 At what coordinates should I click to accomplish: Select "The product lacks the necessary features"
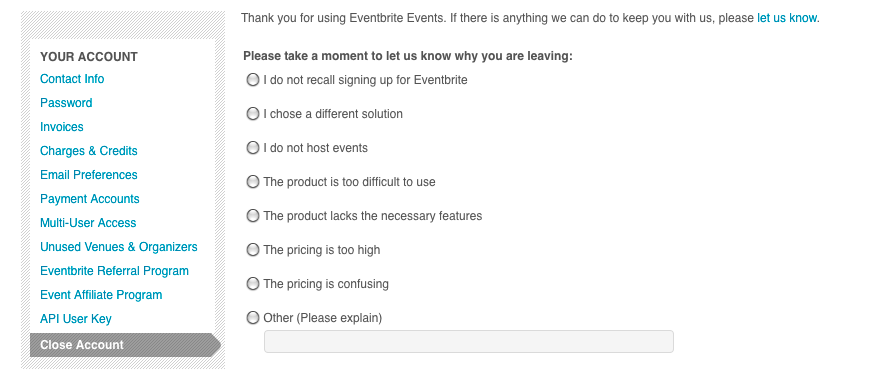click(253, 216)
